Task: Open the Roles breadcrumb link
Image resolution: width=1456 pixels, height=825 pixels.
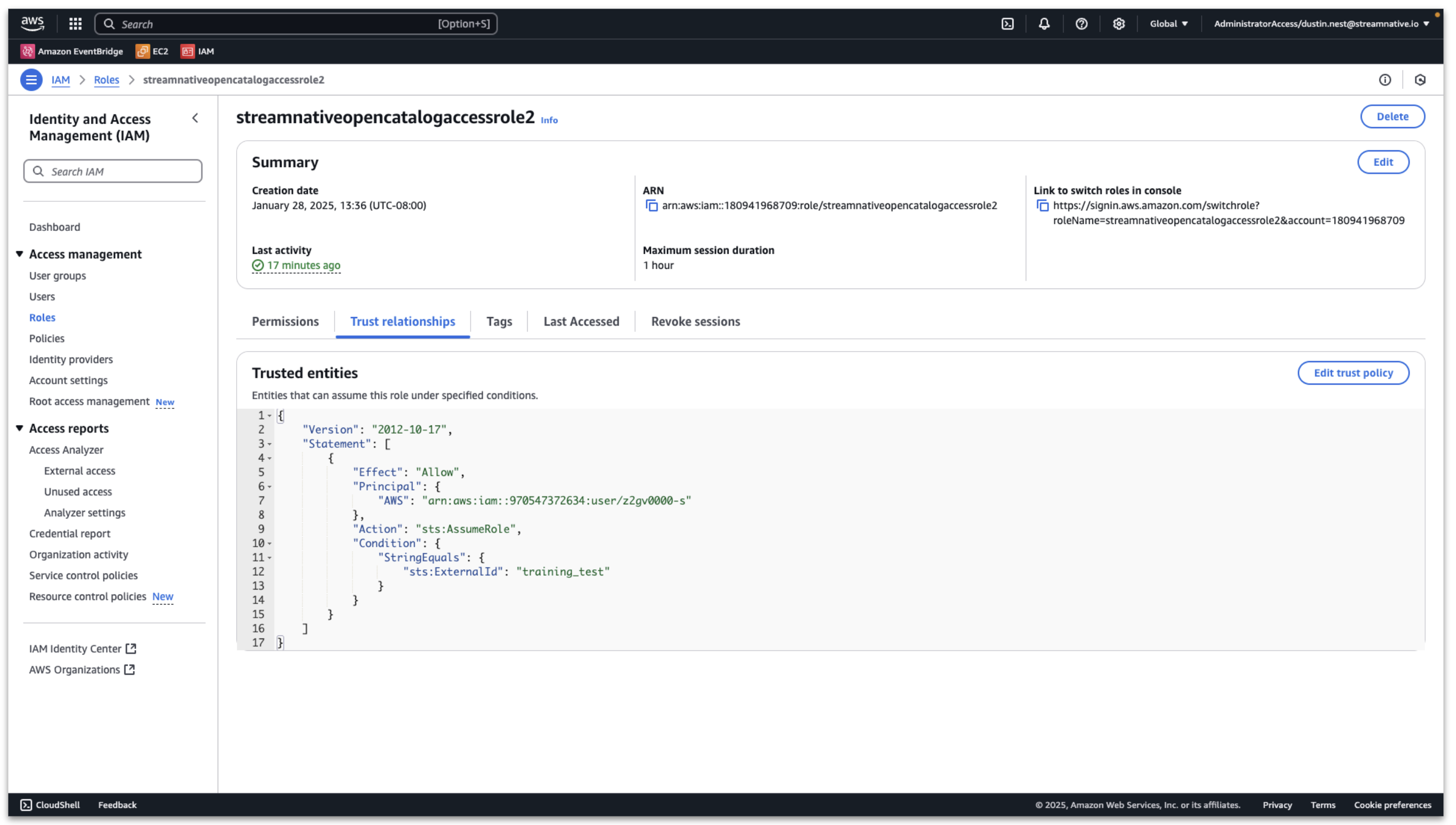Action: pyautogui.click(x=106, y=79)
